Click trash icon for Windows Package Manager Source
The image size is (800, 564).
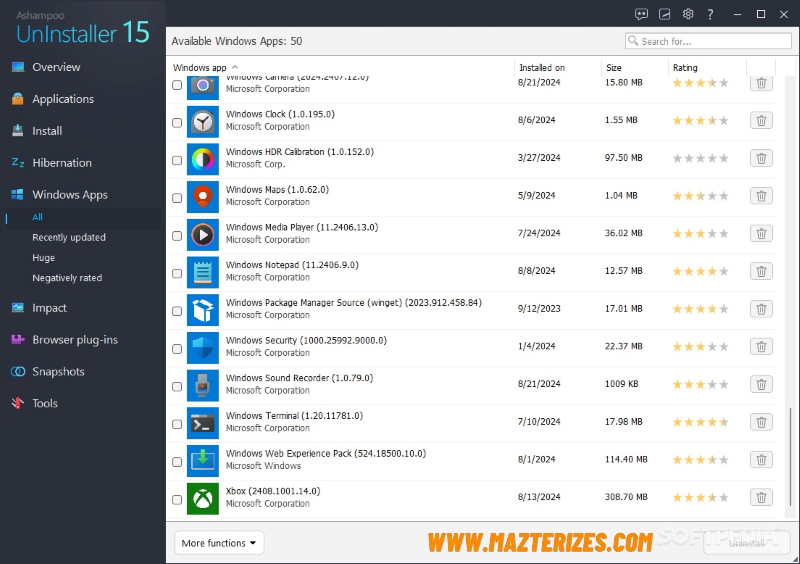pyautogui.click(x=761, y=309)
